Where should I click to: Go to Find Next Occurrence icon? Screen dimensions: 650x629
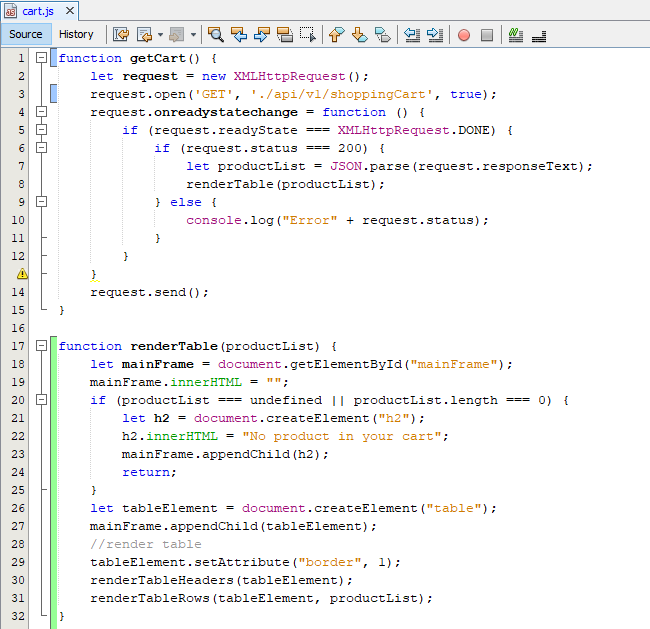[x=262, y=34]
